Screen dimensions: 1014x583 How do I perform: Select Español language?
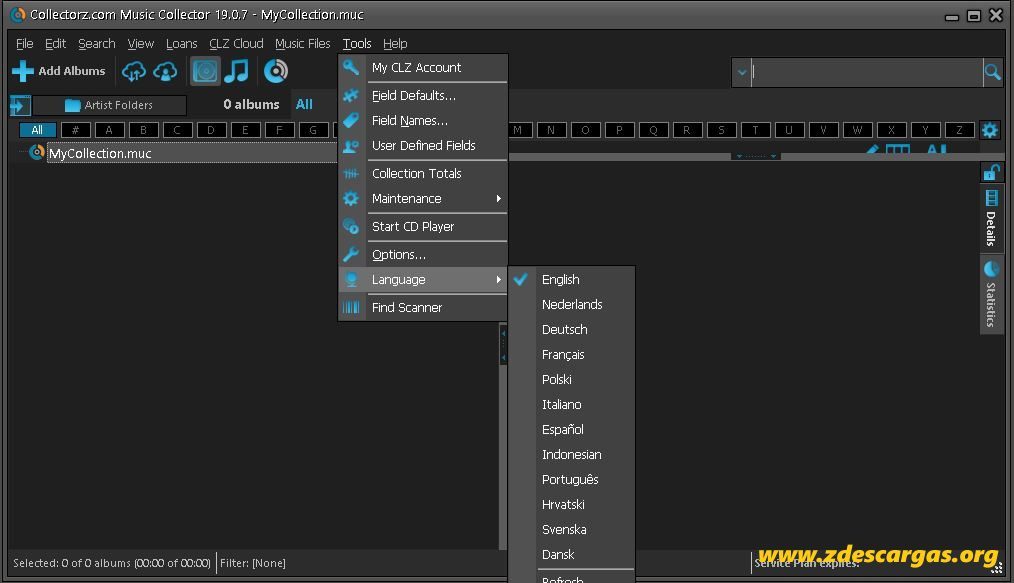572,430
